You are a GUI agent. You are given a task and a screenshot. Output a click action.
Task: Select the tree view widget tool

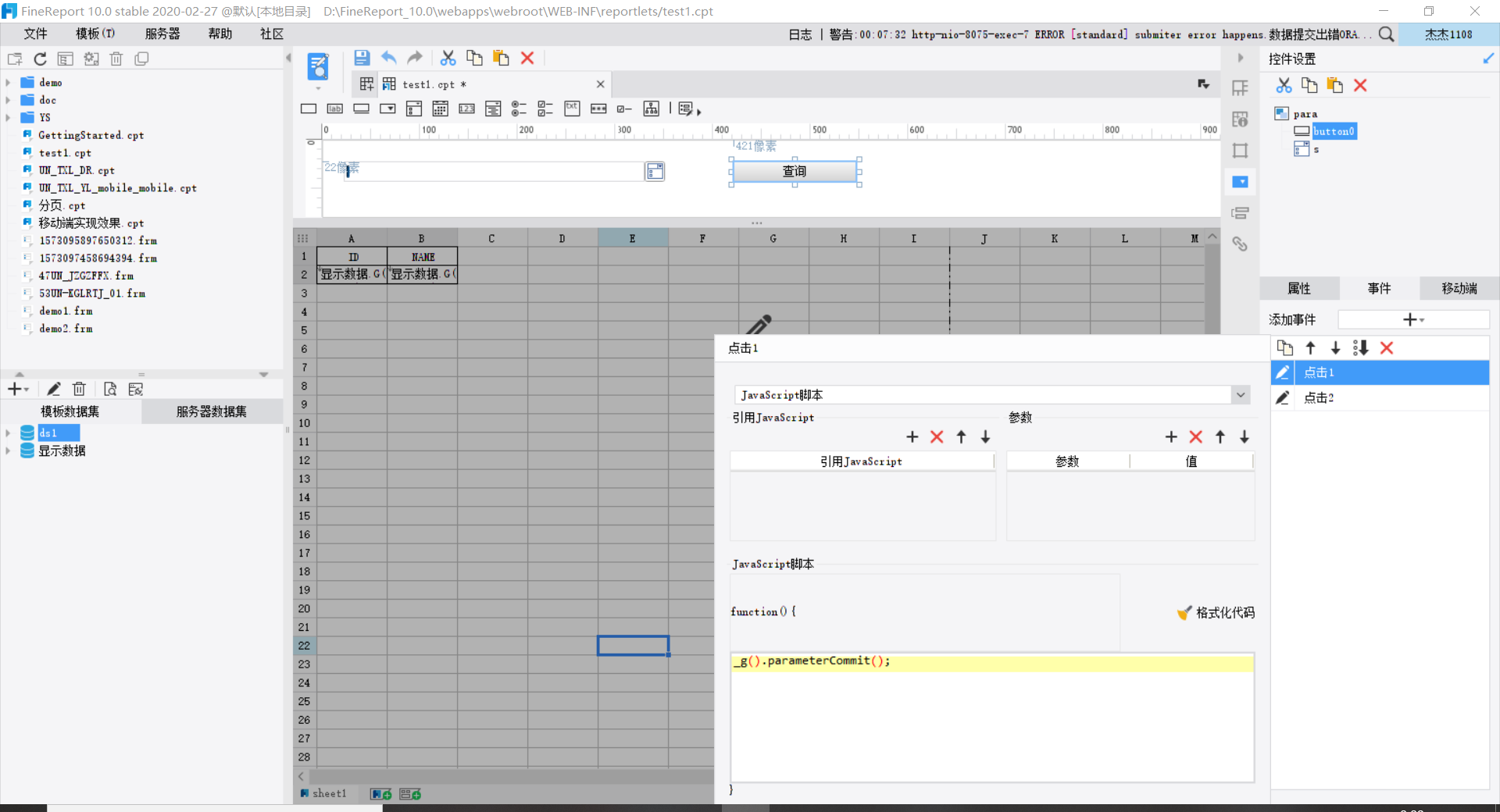[x=652, y=109]
